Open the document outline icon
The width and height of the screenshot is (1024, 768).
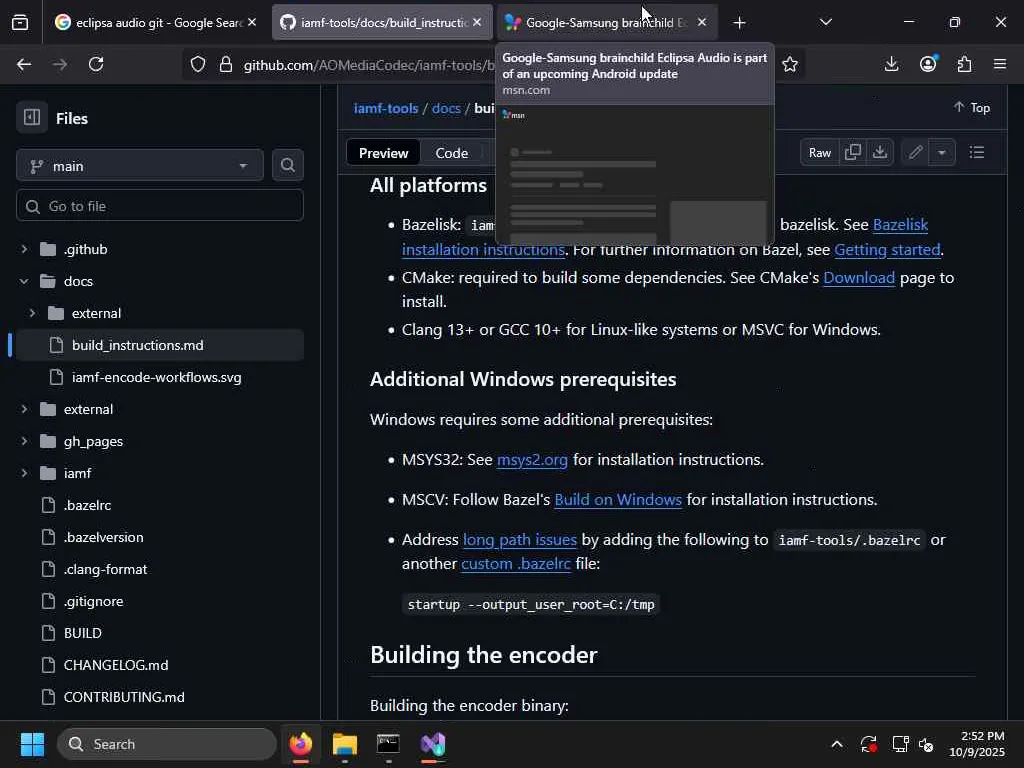pyautogui.click(x=977, y=153)
